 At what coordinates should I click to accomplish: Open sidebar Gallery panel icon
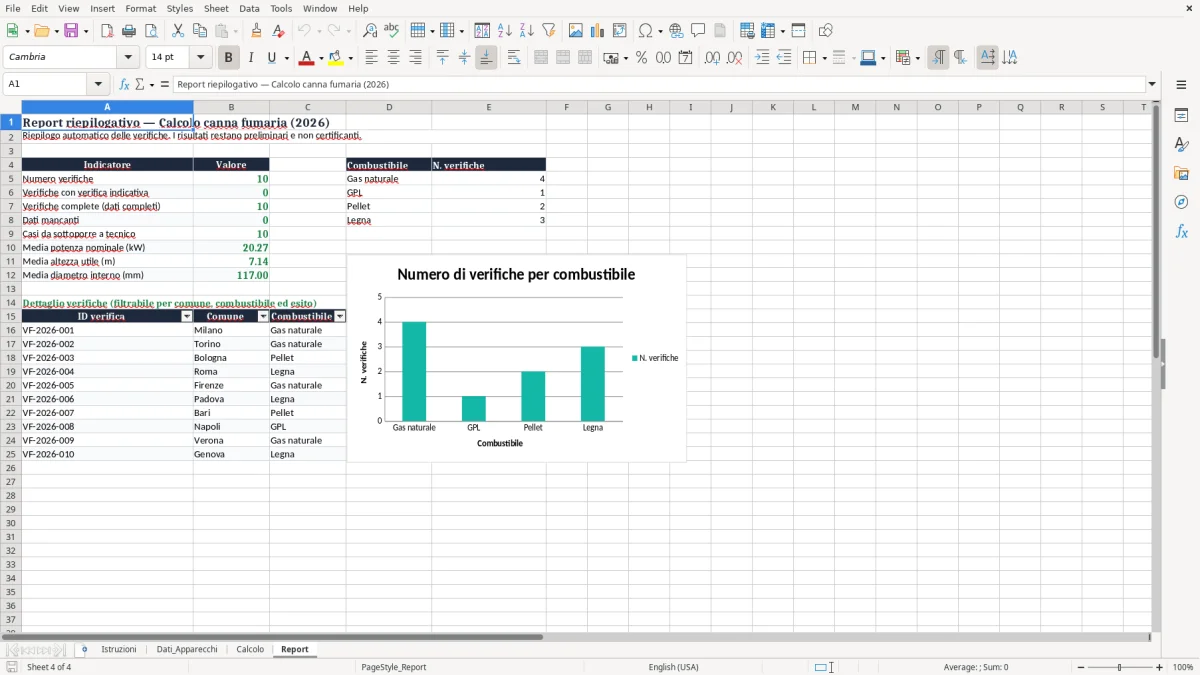coord(1181,173)
